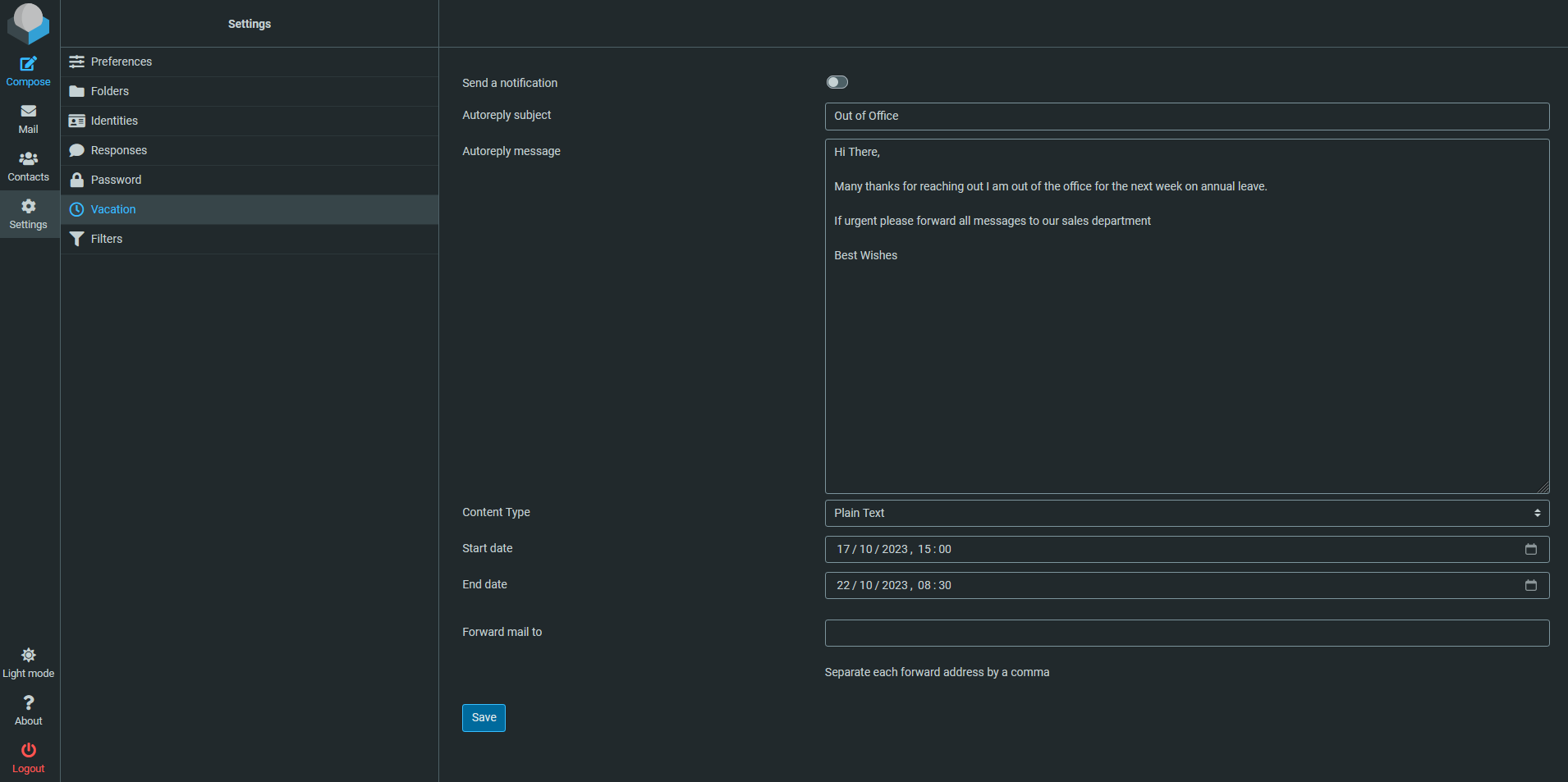Go to Mail in the sidebar
The height and width of the screenshot is (782, 1568).
point(28,119)
